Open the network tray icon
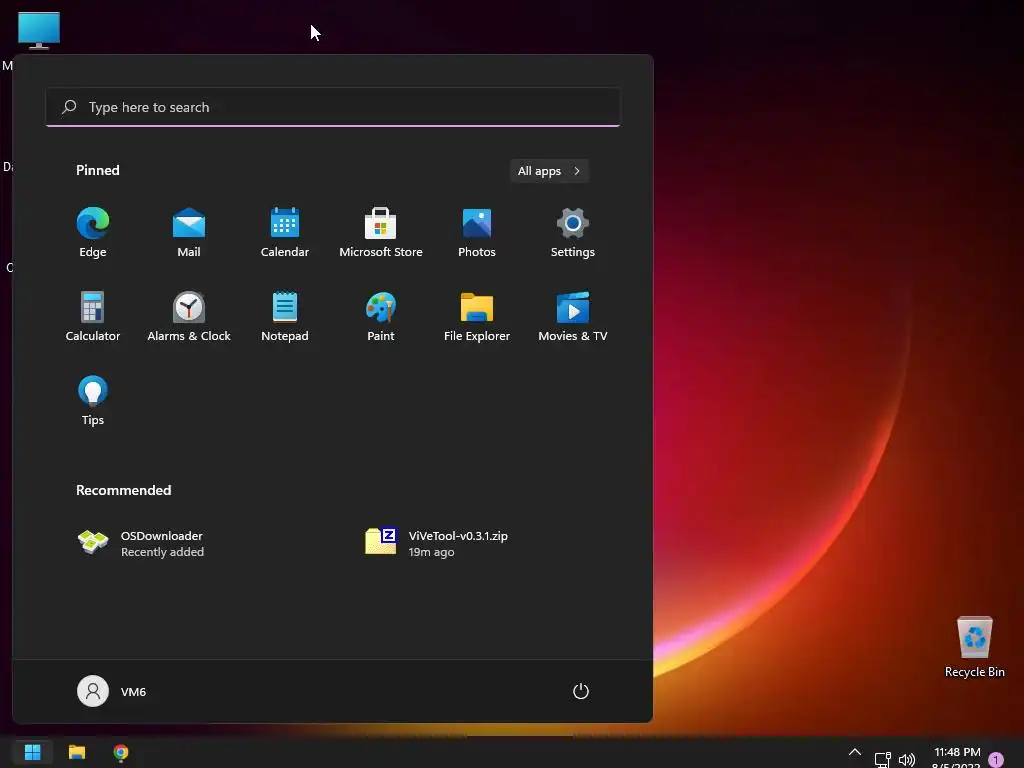The width and height of the screenshot is (1024, 768). tap(883, 760)
